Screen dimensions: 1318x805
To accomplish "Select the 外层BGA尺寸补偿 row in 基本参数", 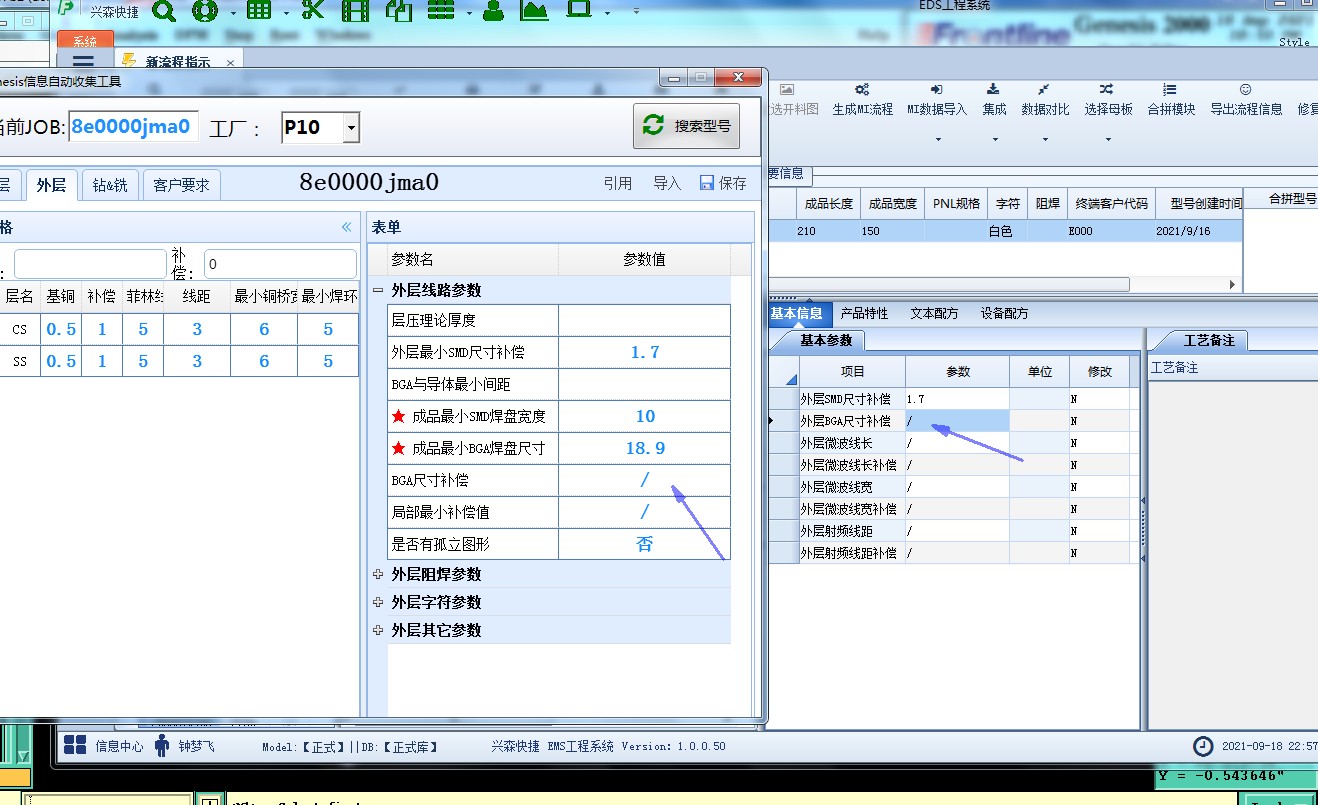I will coord(954,421).
